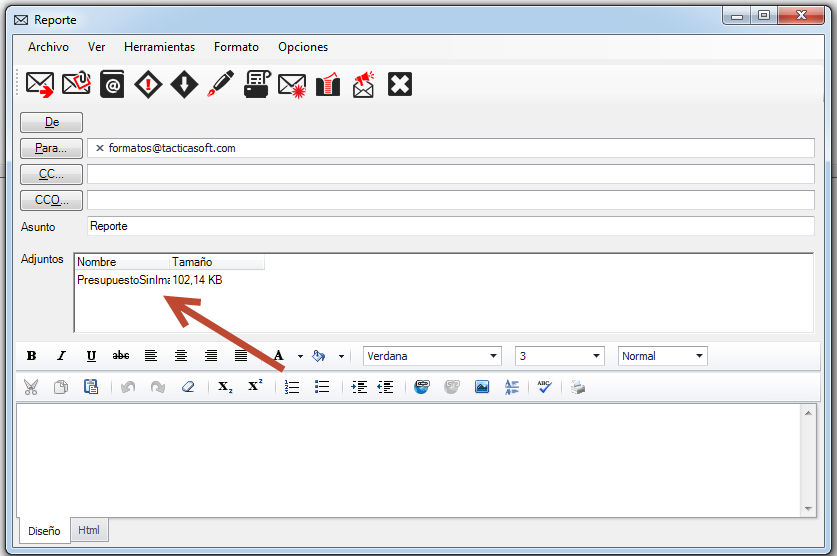Click the attach file envelope icon

[76, 84]
